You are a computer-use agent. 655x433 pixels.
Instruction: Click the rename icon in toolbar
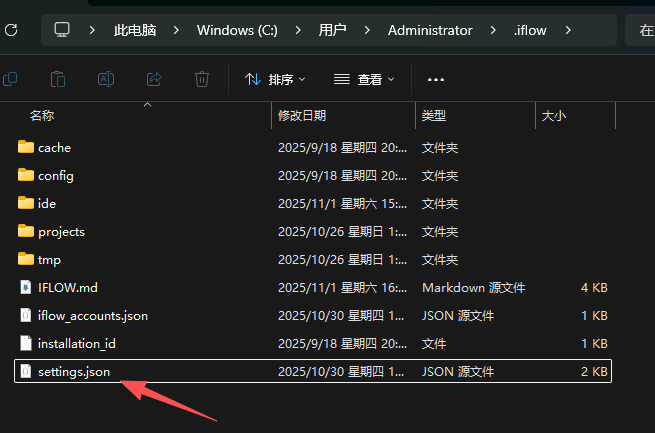(106, 78)
